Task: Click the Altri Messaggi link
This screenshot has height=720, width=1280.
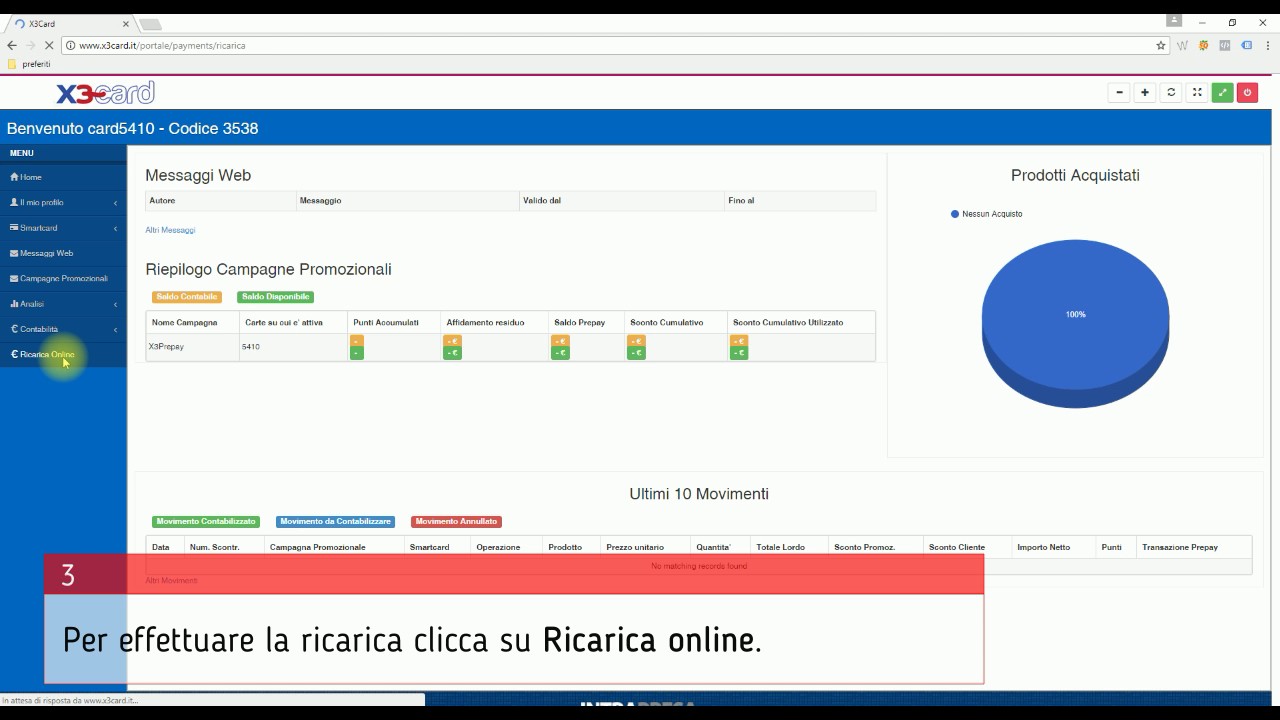Action: (170, 230)
